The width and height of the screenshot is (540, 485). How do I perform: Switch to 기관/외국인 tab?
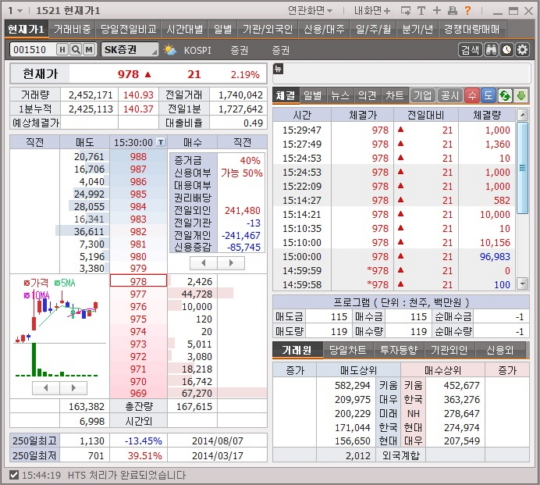[268, 29]
